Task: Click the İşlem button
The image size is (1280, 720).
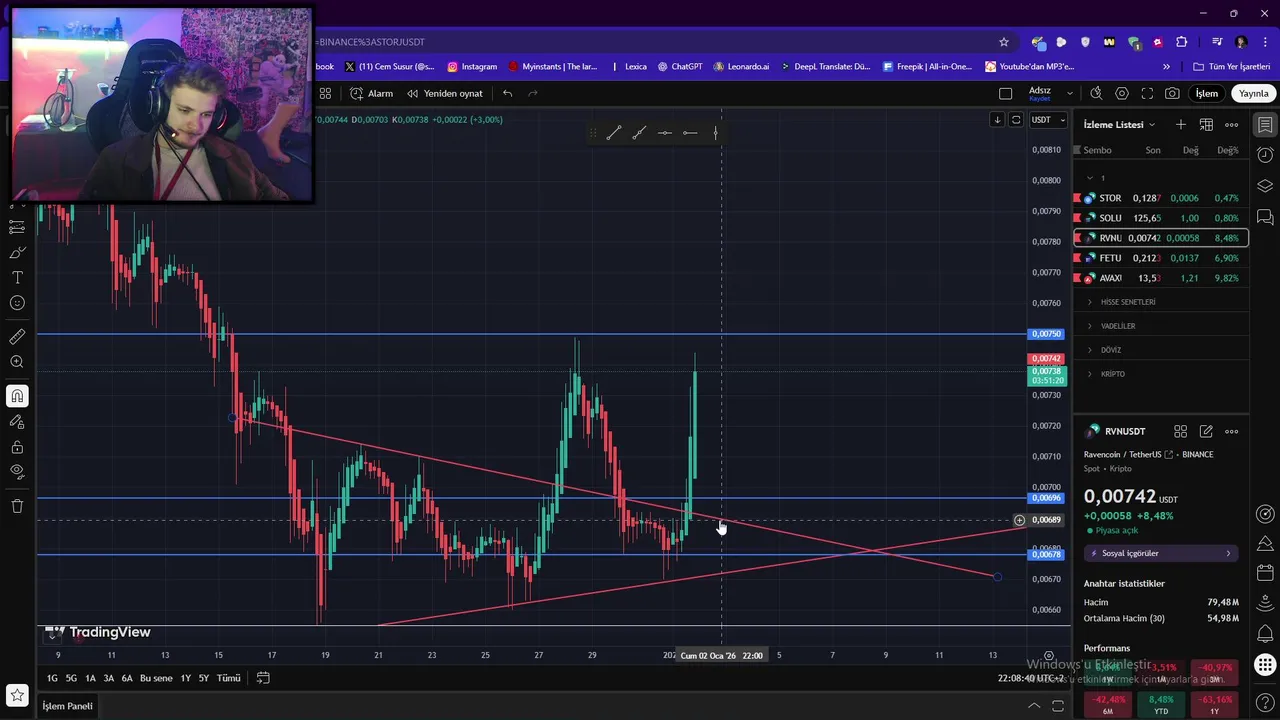Action: (x=1207, y=93)
